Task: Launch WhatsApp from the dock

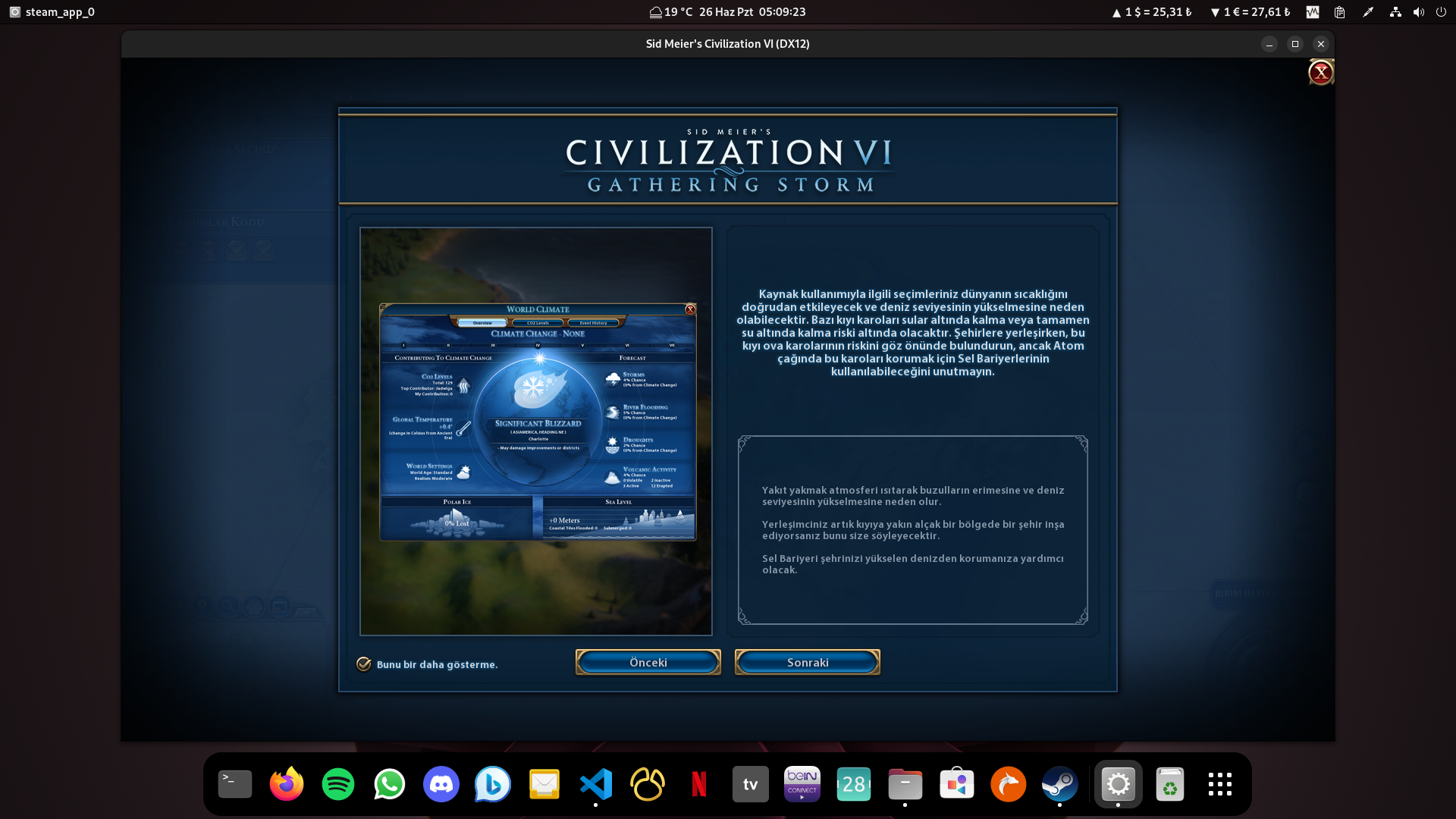Action: (x=390, y=784)
